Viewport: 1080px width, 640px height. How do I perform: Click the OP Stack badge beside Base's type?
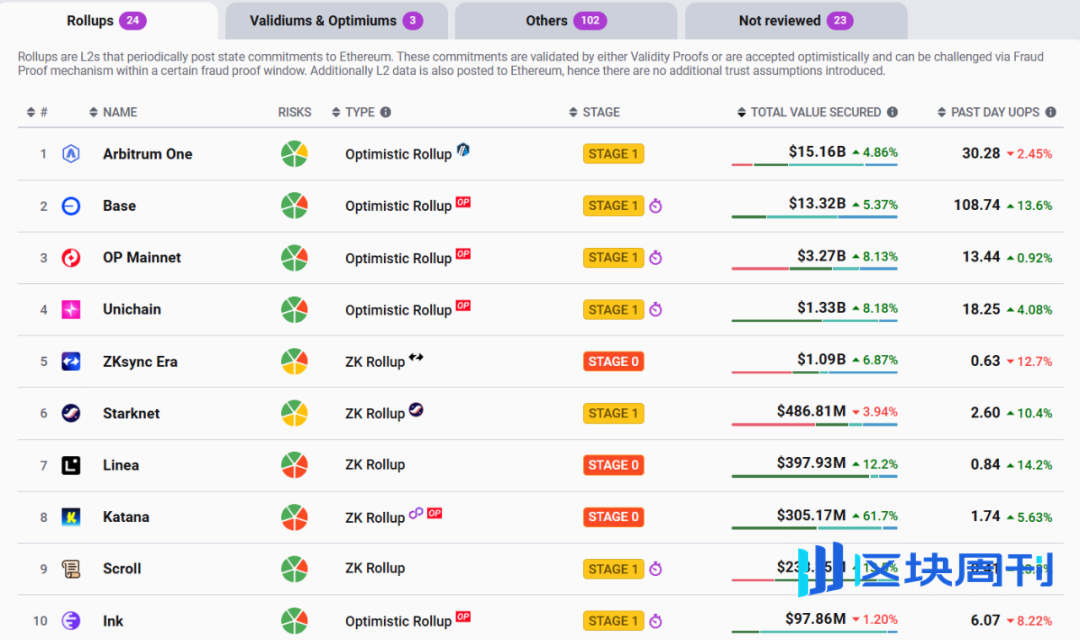click(464, 202)
